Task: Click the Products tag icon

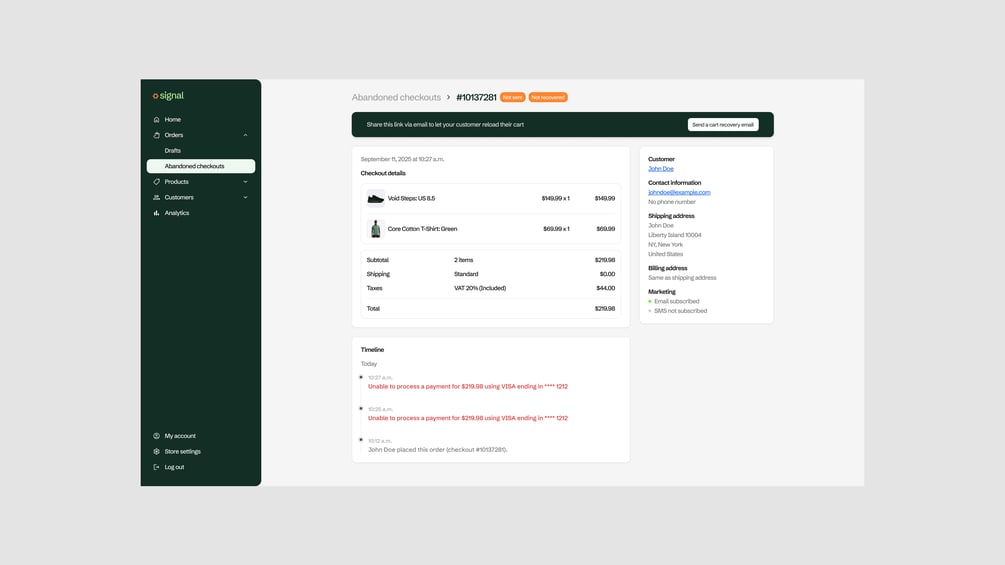Action: click(156, 182)
